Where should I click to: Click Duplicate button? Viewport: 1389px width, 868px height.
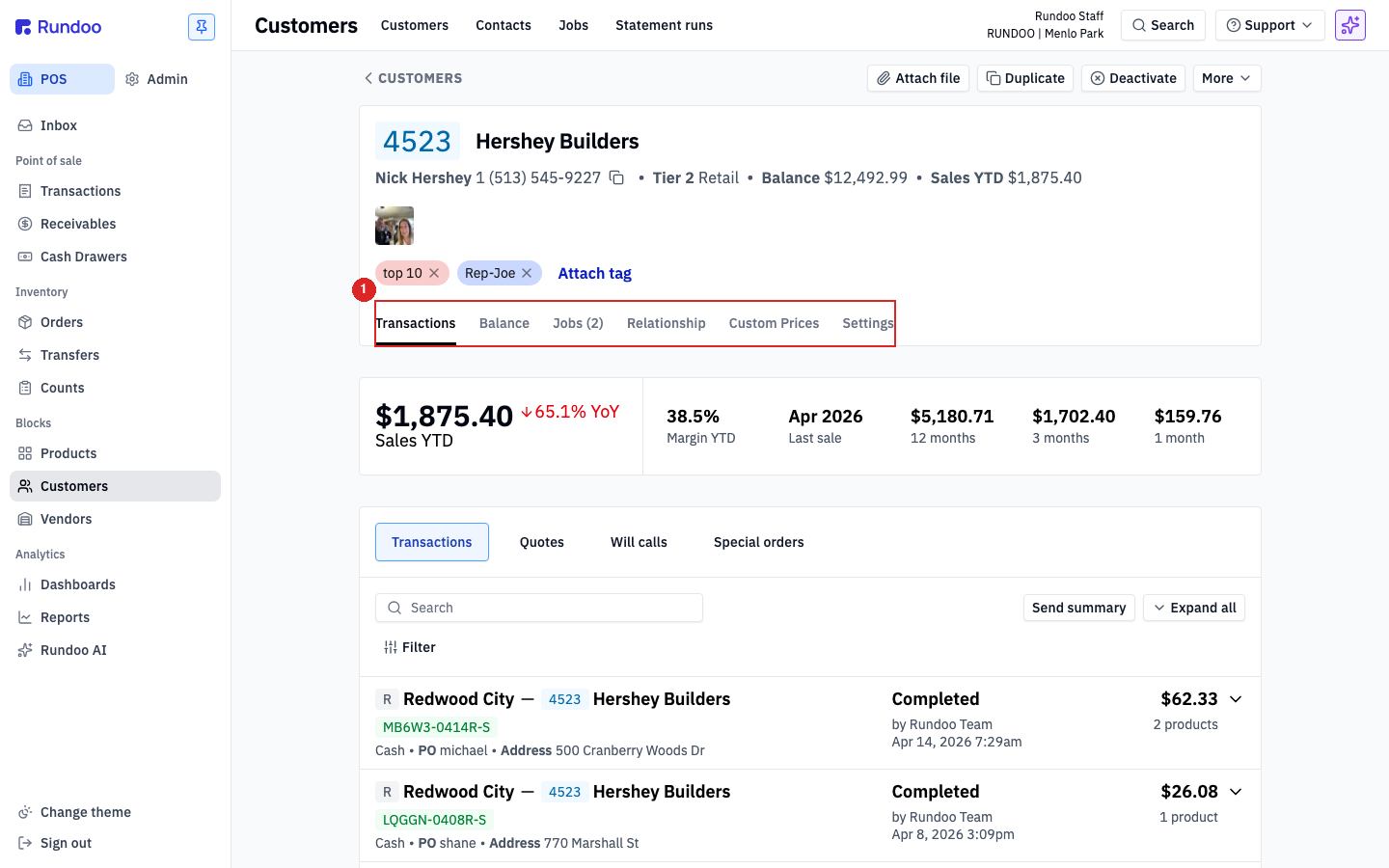pos(1025,78)
